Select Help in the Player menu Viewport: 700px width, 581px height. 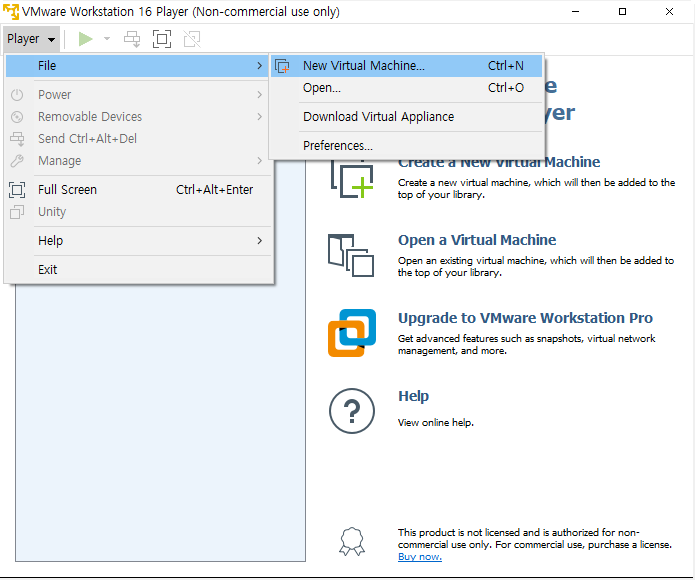pos(137,241)
